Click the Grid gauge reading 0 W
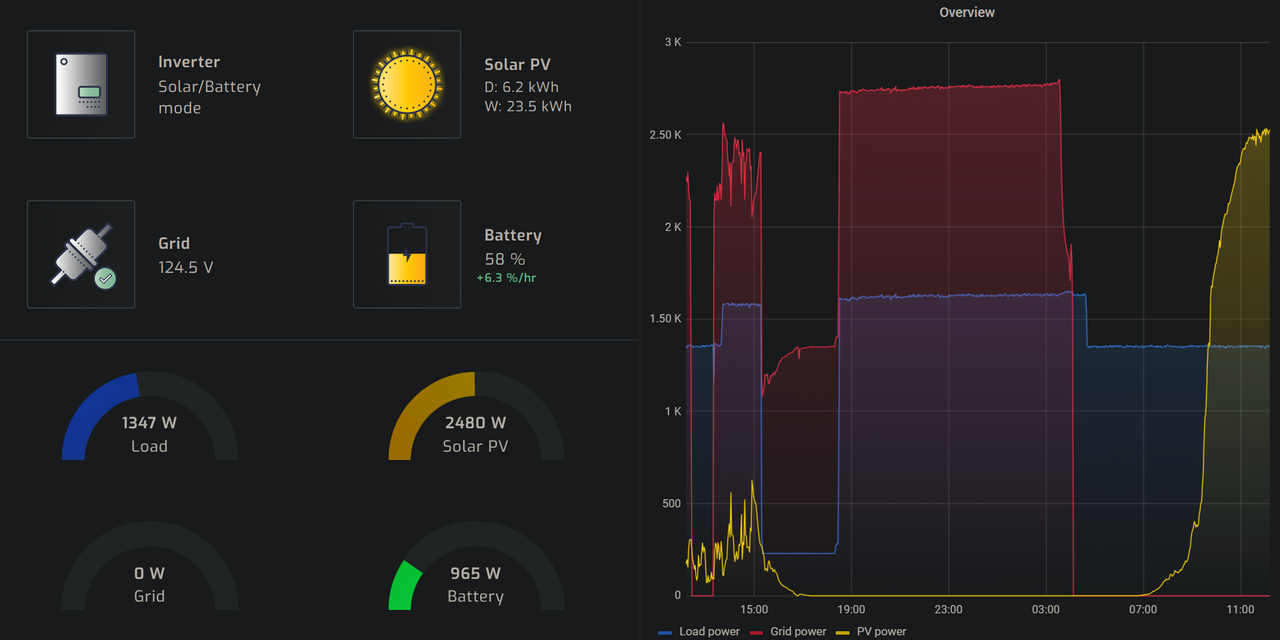The height and width of the screenshot is (640, 1280). (150, 566)
